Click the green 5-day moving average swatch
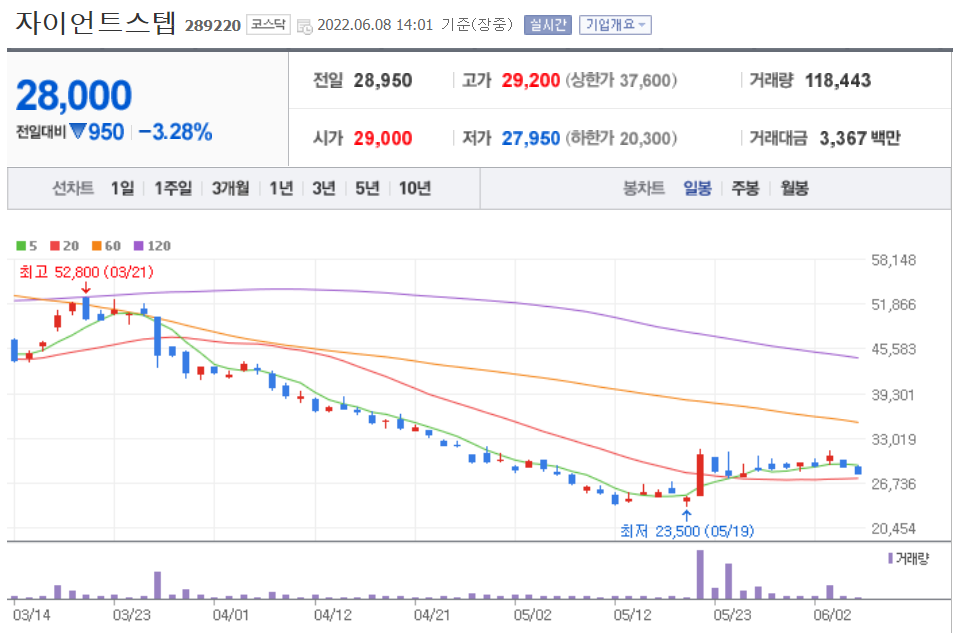953x633 pixels. (x=21, y=246)
